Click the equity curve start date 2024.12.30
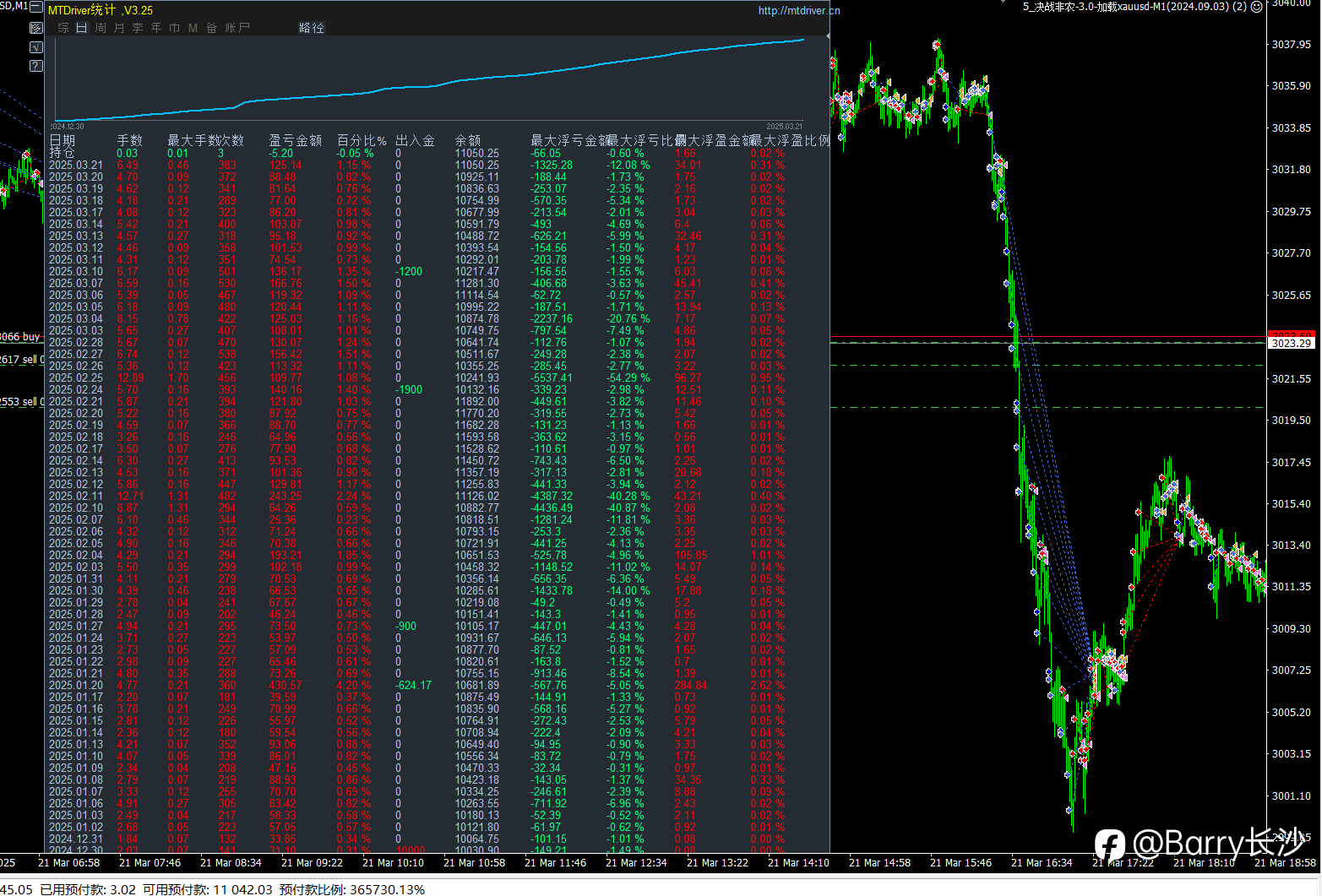This screenshot has height=896, width=1322. tap(67, 127)
